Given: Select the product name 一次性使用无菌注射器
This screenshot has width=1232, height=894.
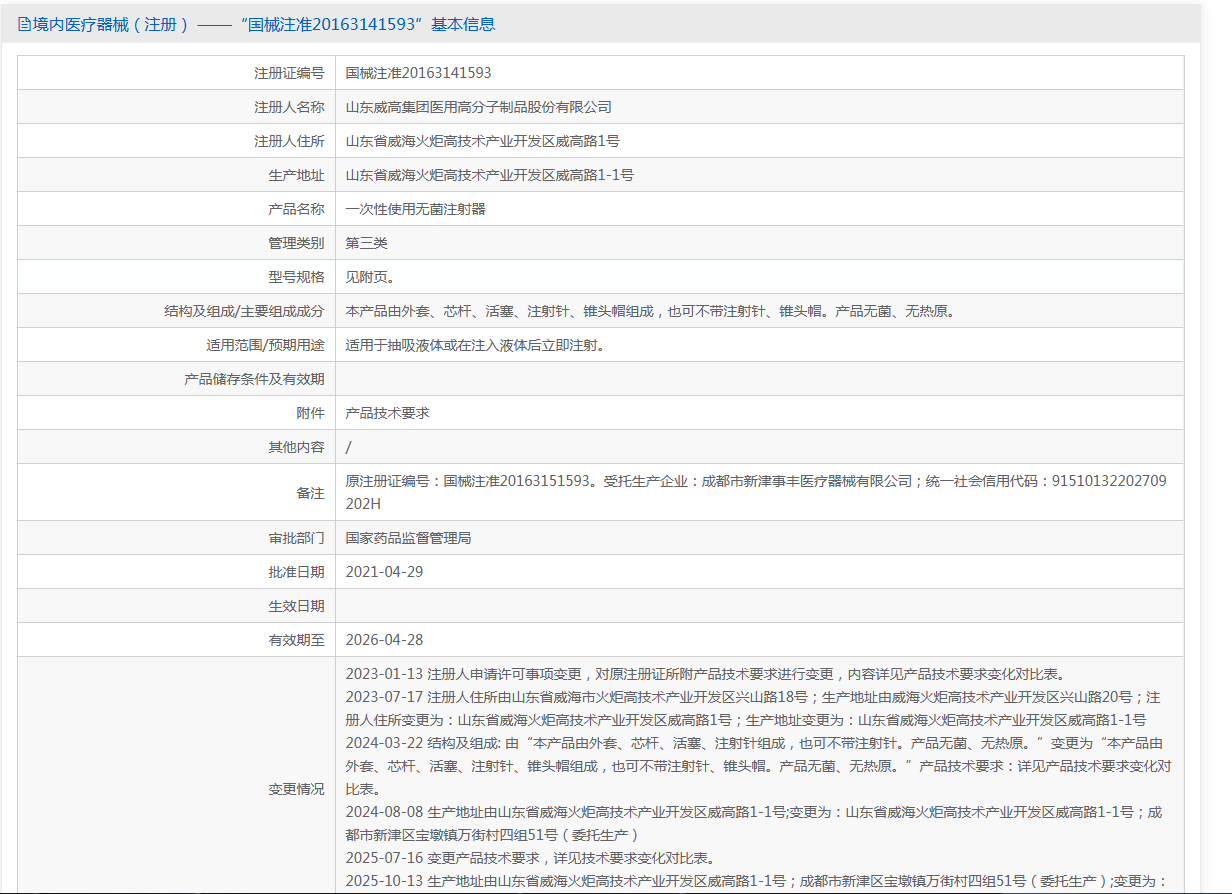Looking at the screenshot, I should pos(415,209).
